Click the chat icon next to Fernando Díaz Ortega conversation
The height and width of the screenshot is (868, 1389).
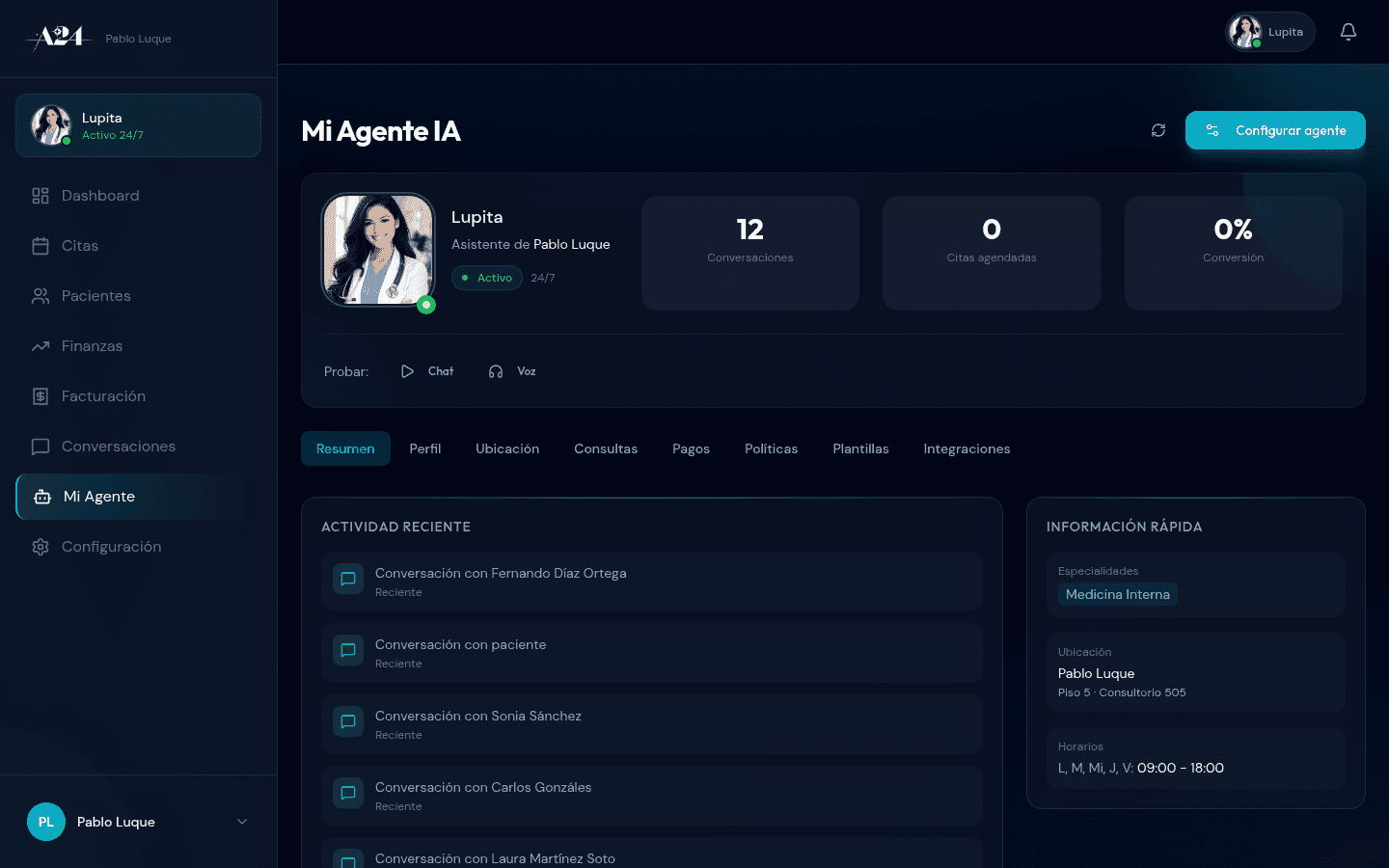tap(347, 579)
